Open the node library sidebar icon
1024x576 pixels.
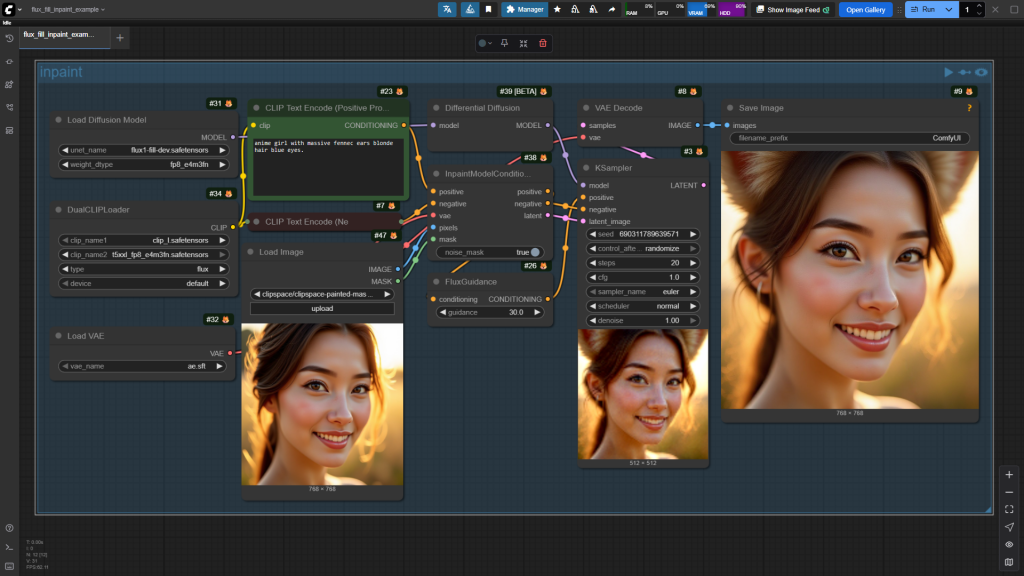pos(9,84)
